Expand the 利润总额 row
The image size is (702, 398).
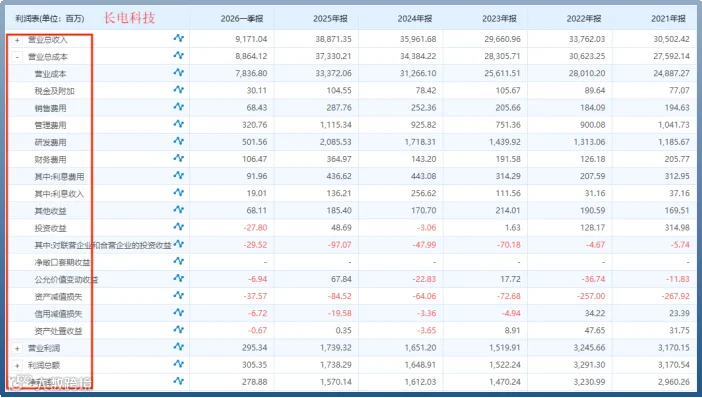(17, 365)
